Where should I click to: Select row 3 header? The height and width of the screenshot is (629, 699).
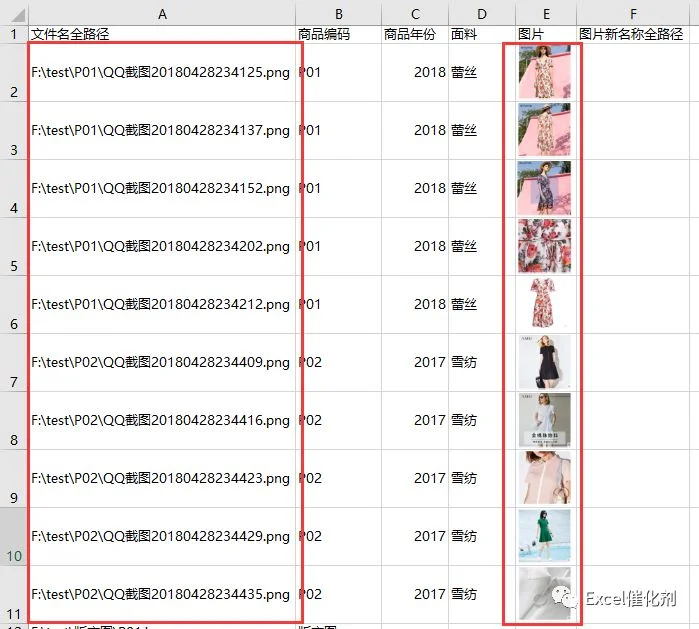[14, 130]
